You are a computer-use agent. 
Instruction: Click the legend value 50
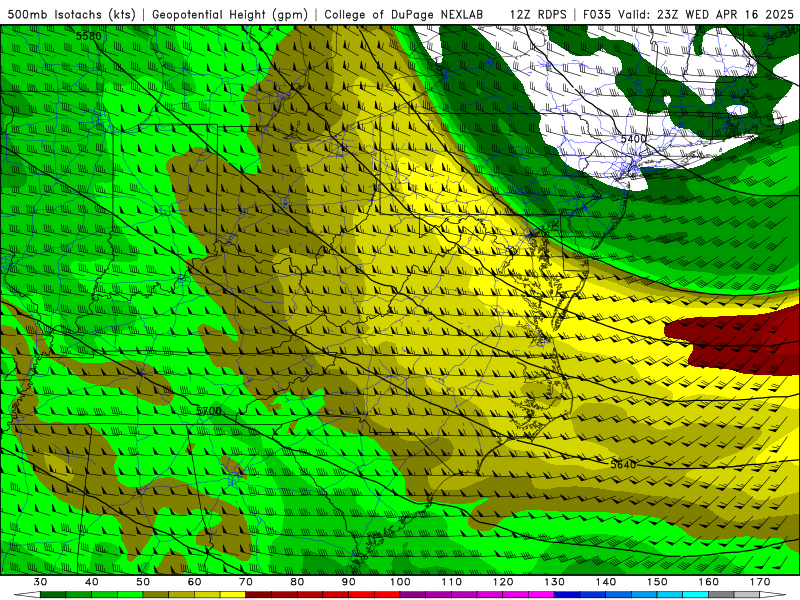[x=143, y=582]
